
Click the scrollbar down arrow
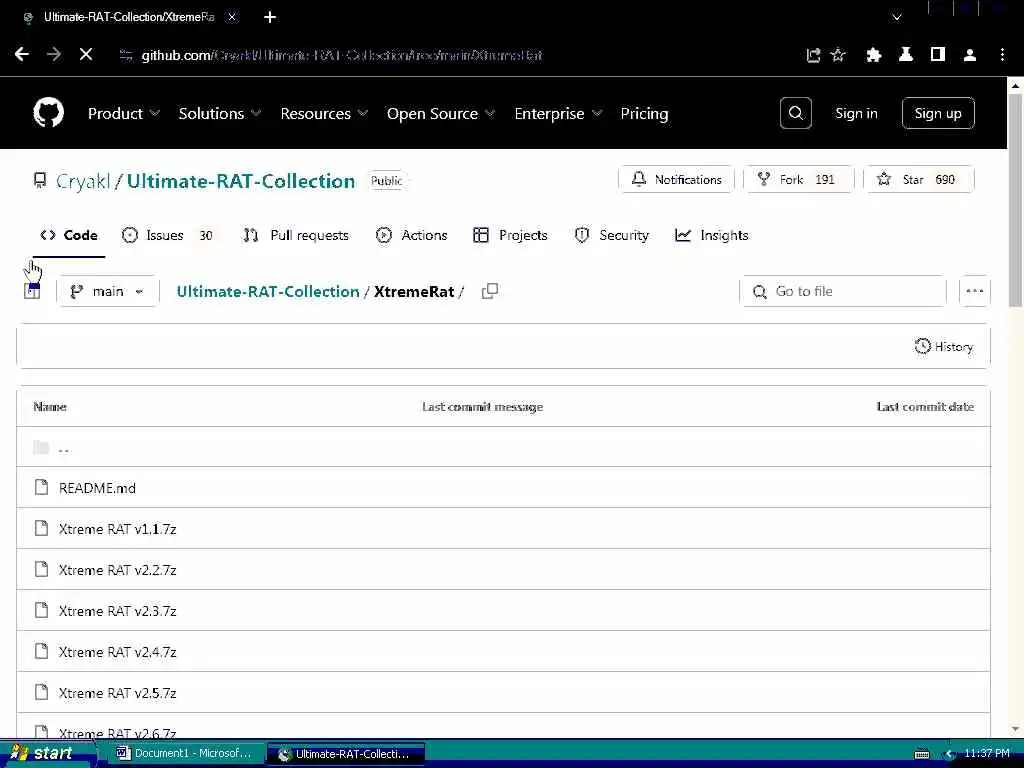(x=1015, y=729)
